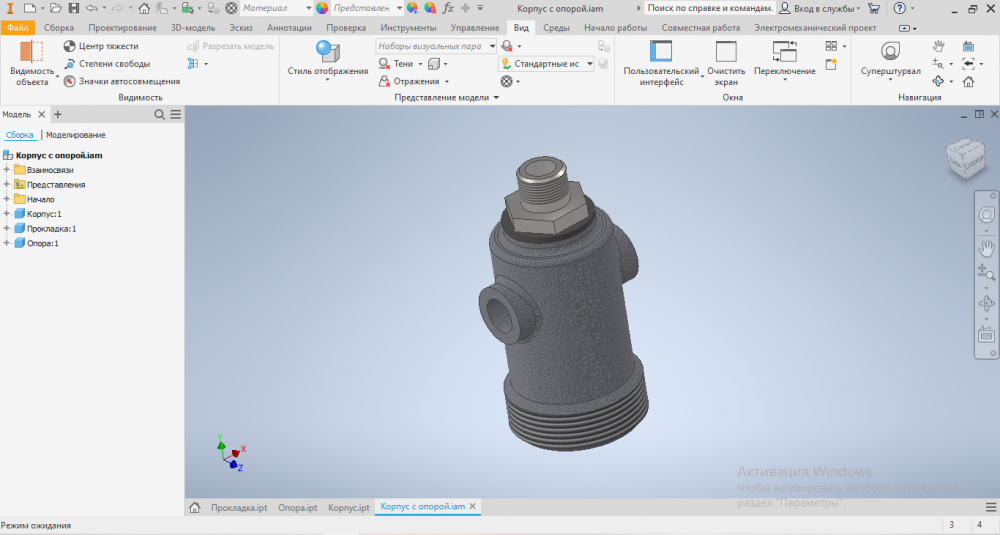This screenshot has width=1000, height=535.
Task: Click the Центр тяжести (center of gravity) icon
Action: click(x=69, y=46)
